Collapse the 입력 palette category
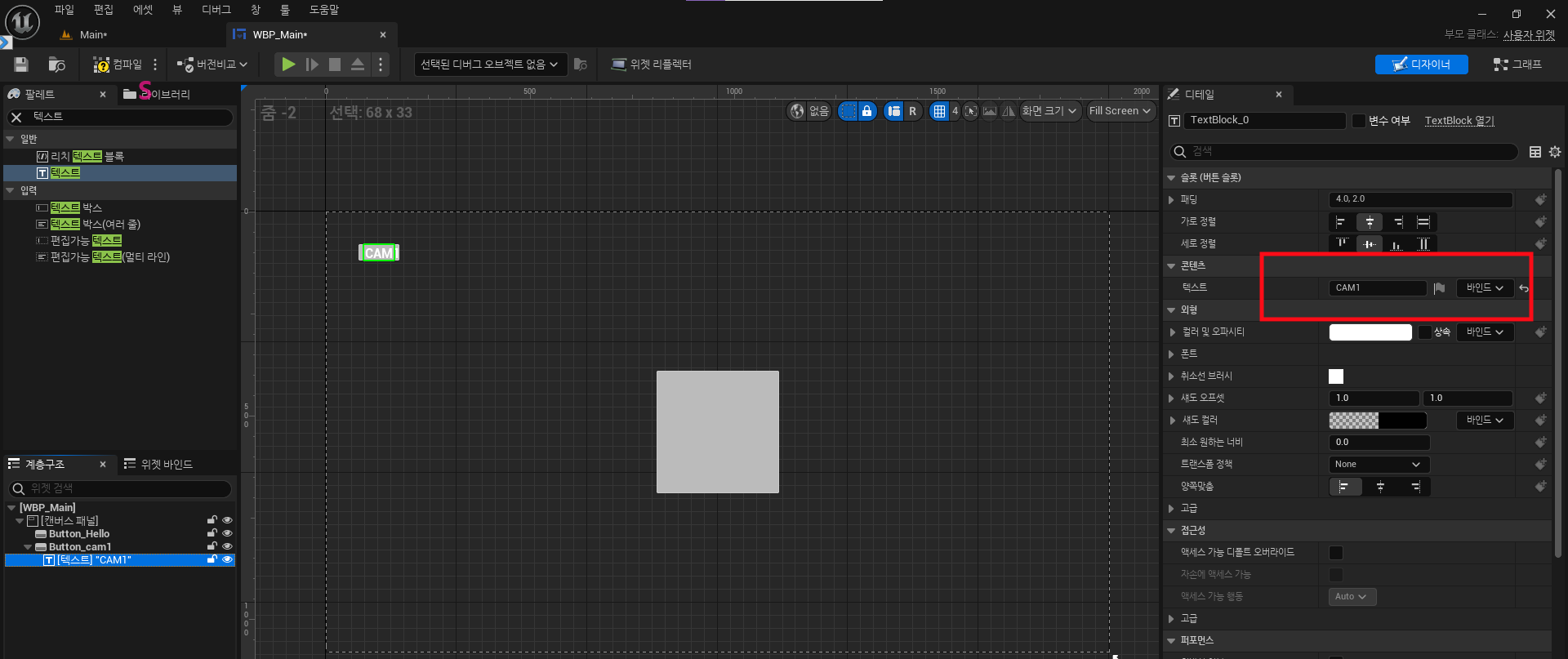The height and width of the screenshot is (659, 1568). tap(10, 191)
